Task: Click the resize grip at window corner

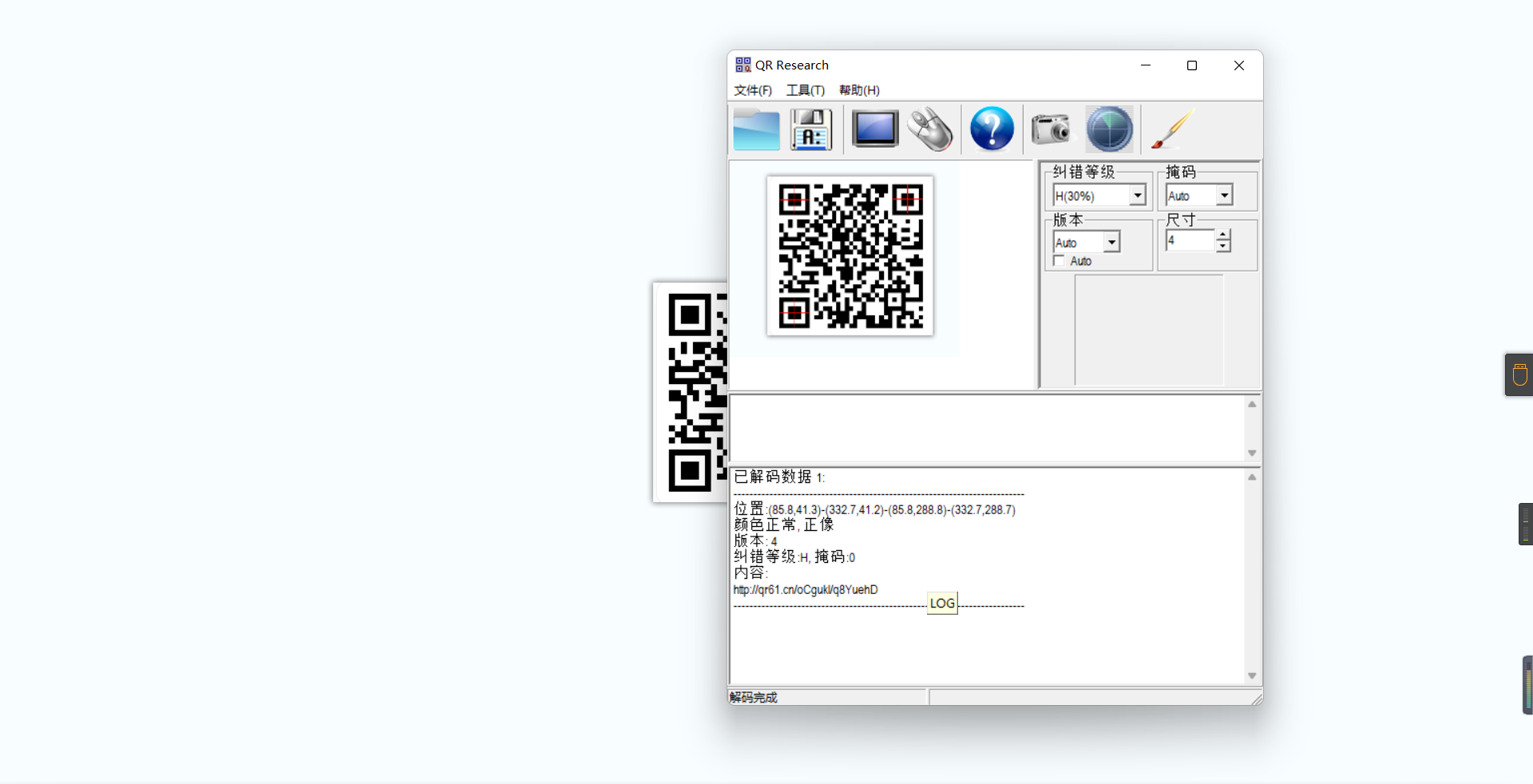Action: coord(1256,699)
